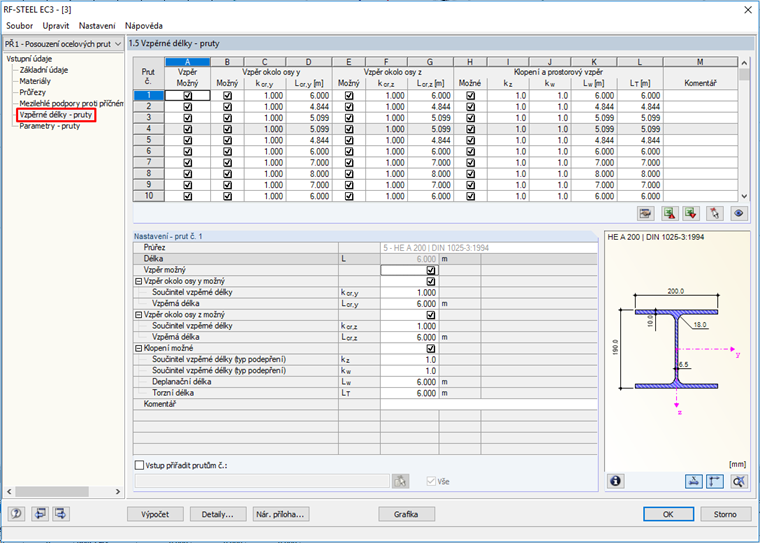The image size is (760, 543).
Task: Select Parametry - pruty tree item
Action: [49, 126]
